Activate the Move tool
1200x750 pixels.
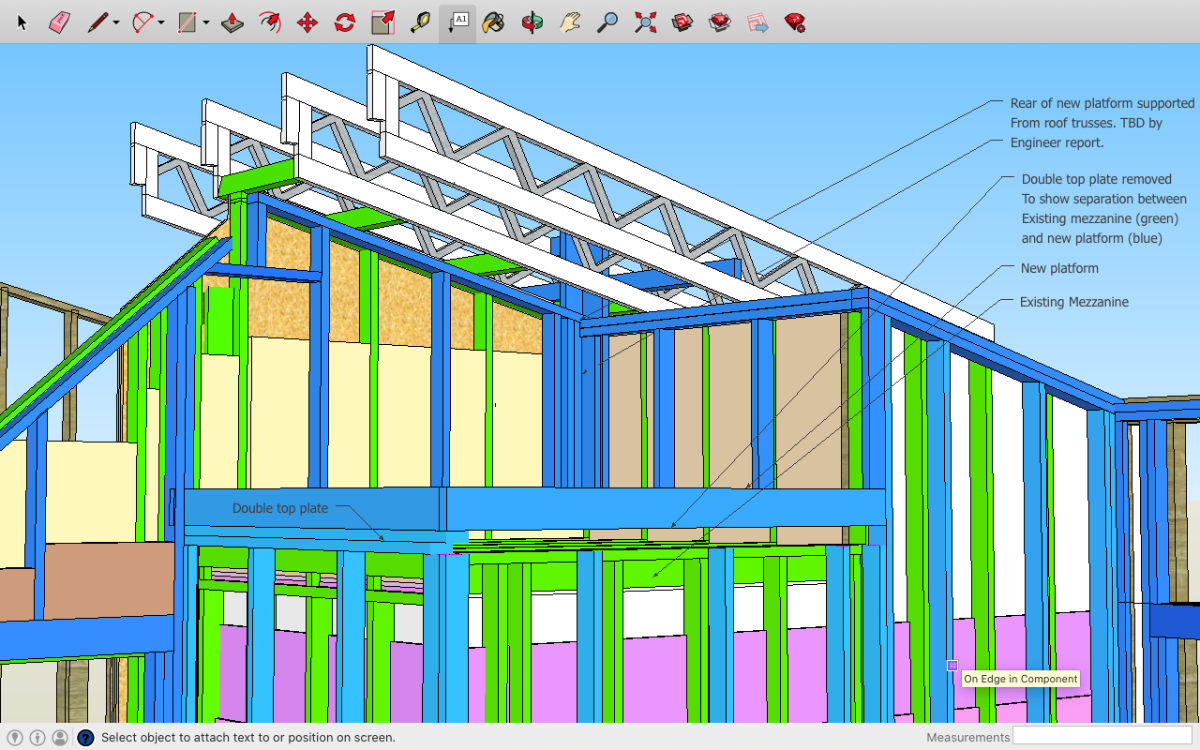click(x=307, y=22)
